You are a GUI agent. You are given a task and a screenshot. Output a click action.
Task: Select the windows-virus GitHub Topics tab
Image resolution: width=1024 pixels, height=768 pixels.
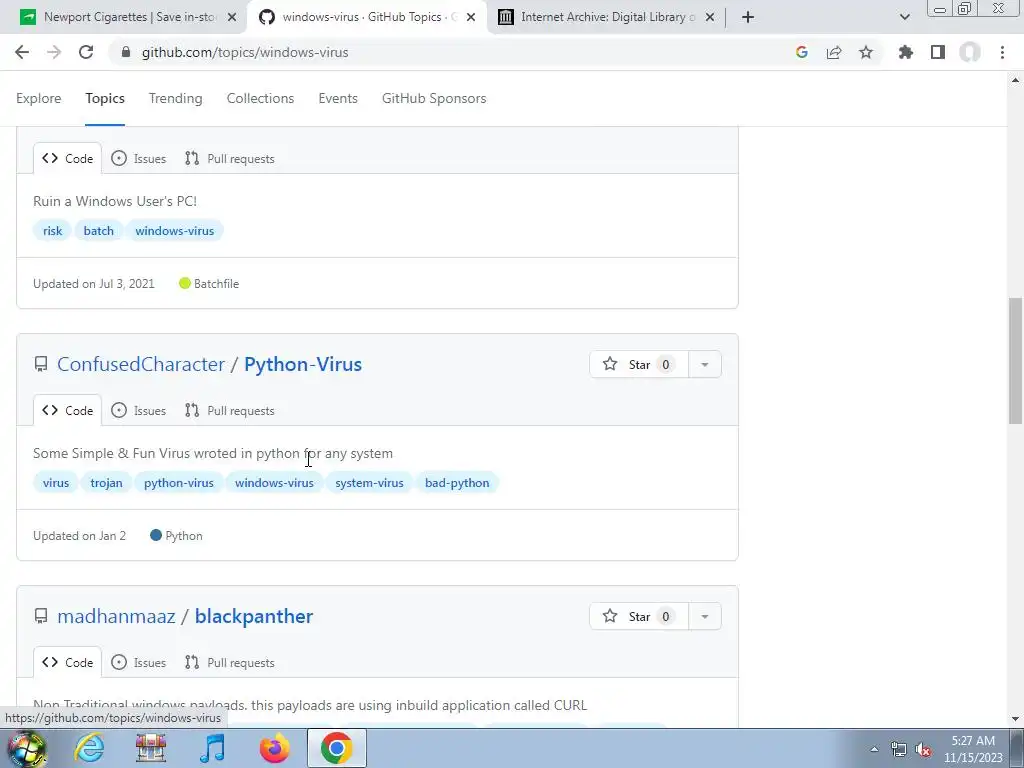366,17
